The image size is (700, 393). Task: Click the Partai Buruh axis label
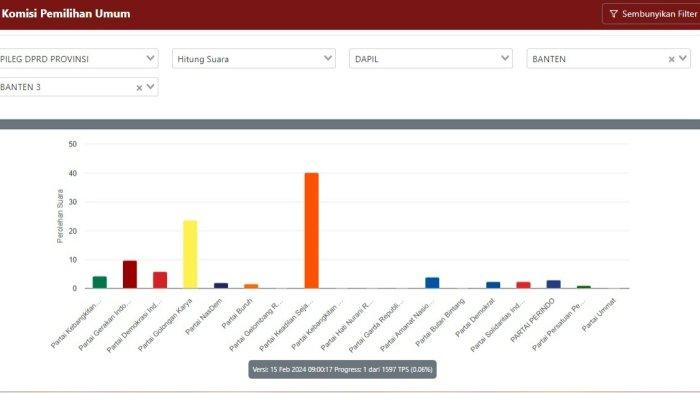pos(237,313)
